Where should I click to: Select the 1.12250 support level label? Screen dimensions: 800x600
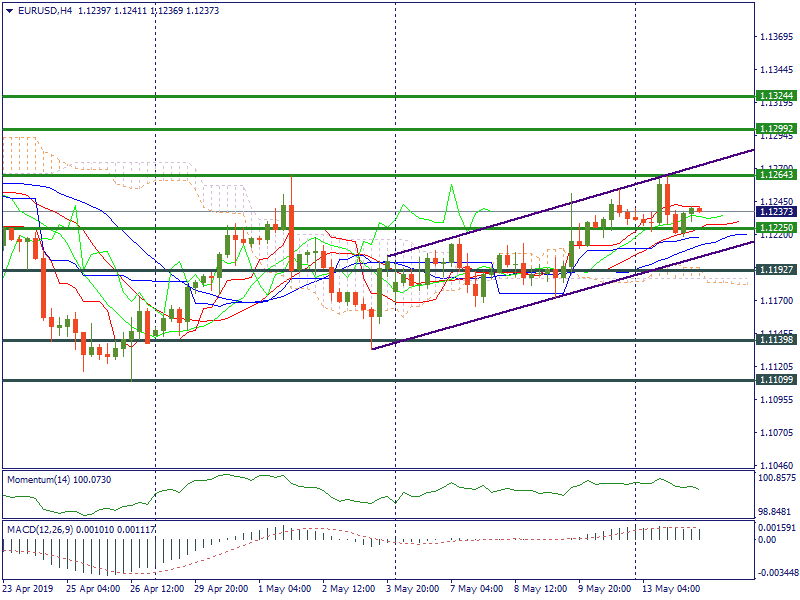[x=775, y=229]
